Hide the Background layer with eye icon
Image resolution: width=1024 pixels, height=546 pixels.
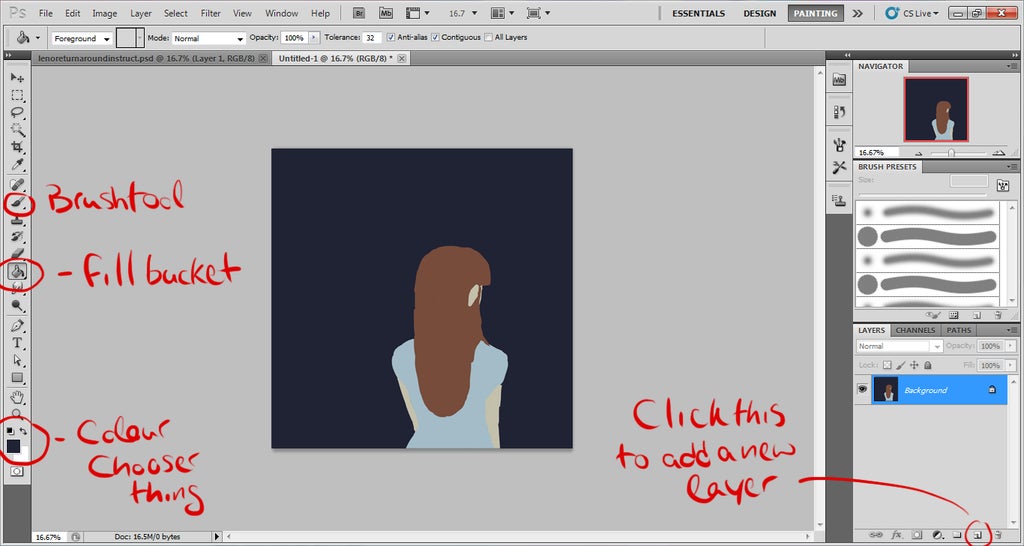pos(862,389)
